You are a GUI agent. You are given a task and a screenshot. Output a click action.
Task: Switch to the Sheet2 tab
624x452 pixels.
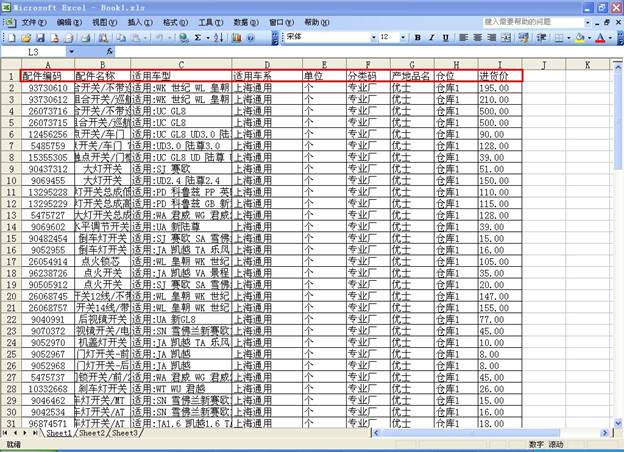point(92,433)
